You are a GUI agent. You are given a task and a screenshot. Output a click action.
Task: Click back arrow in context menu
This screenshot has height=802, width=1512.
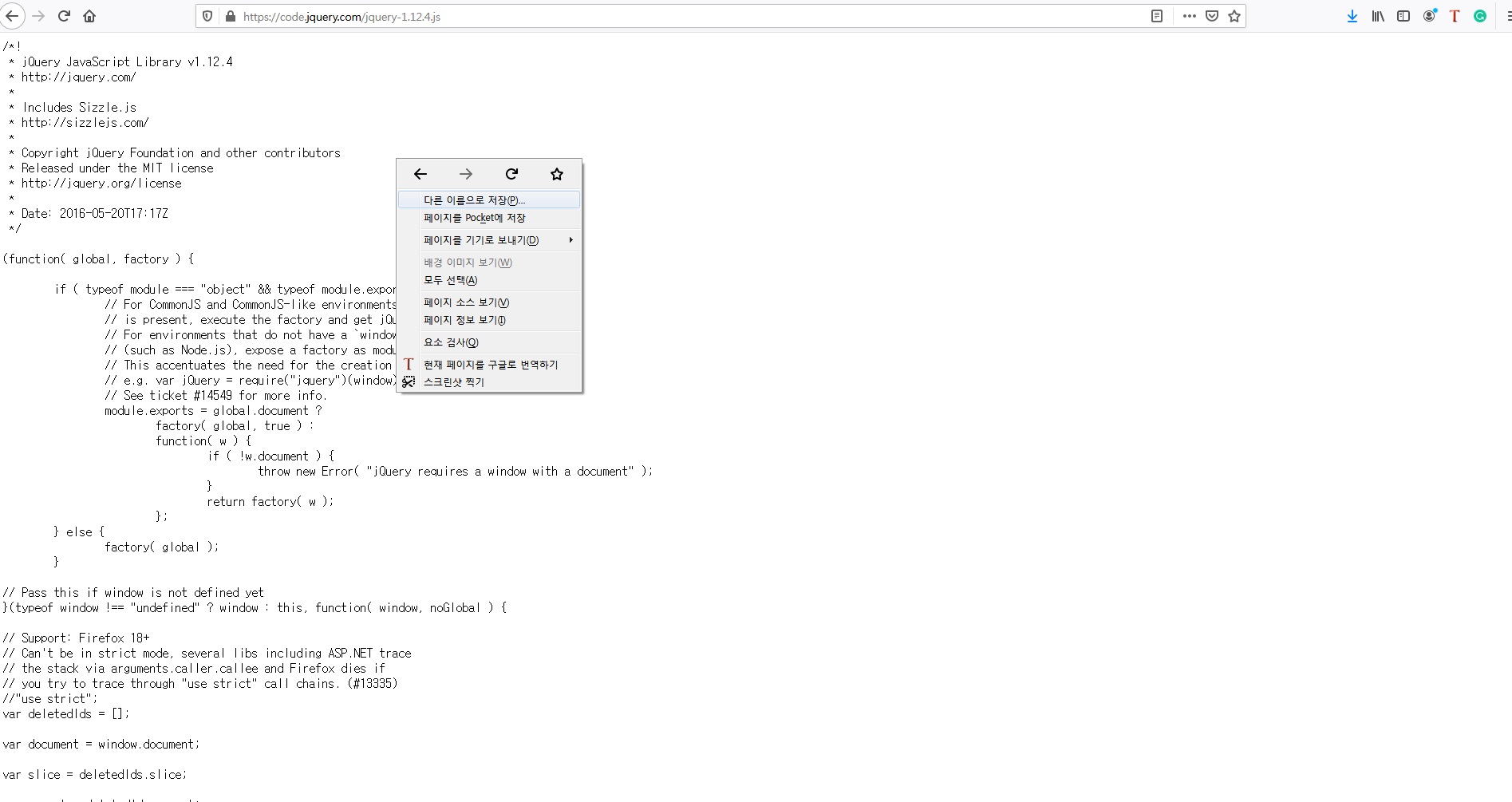(420, 174)
